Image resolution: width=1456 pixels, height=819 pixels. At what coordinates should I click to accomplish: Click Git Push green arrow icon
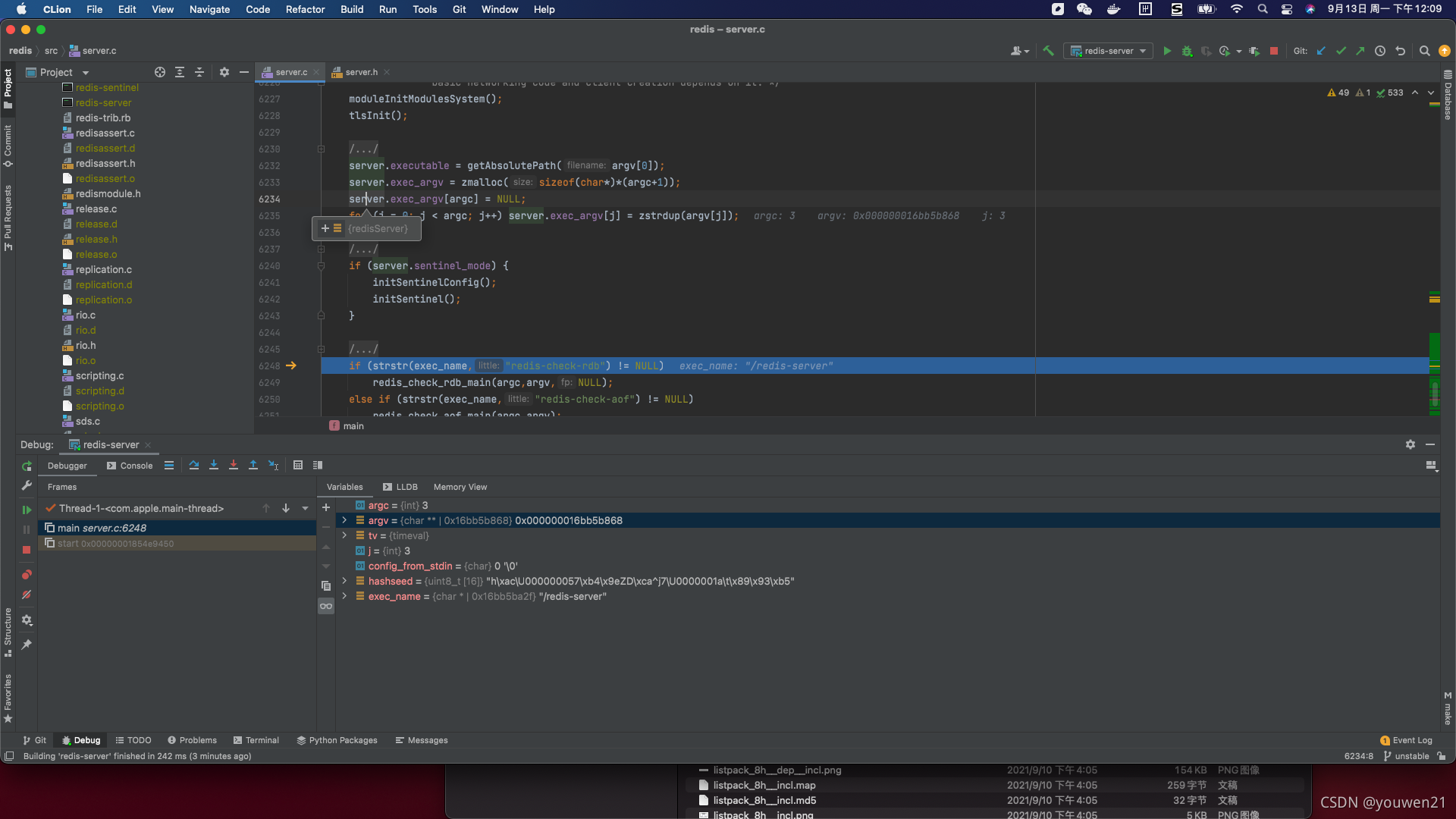pyautogui.click(x=1360, y=51)
